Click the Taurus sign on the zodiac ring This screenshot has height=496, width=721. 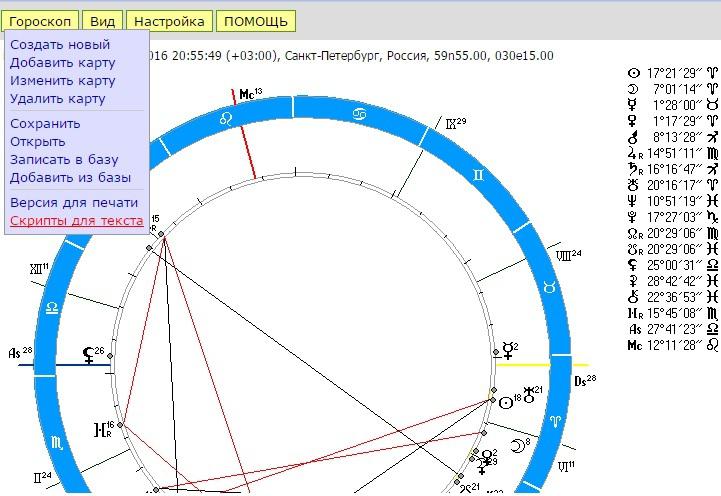pyautogui.click(x=549, y=287)
